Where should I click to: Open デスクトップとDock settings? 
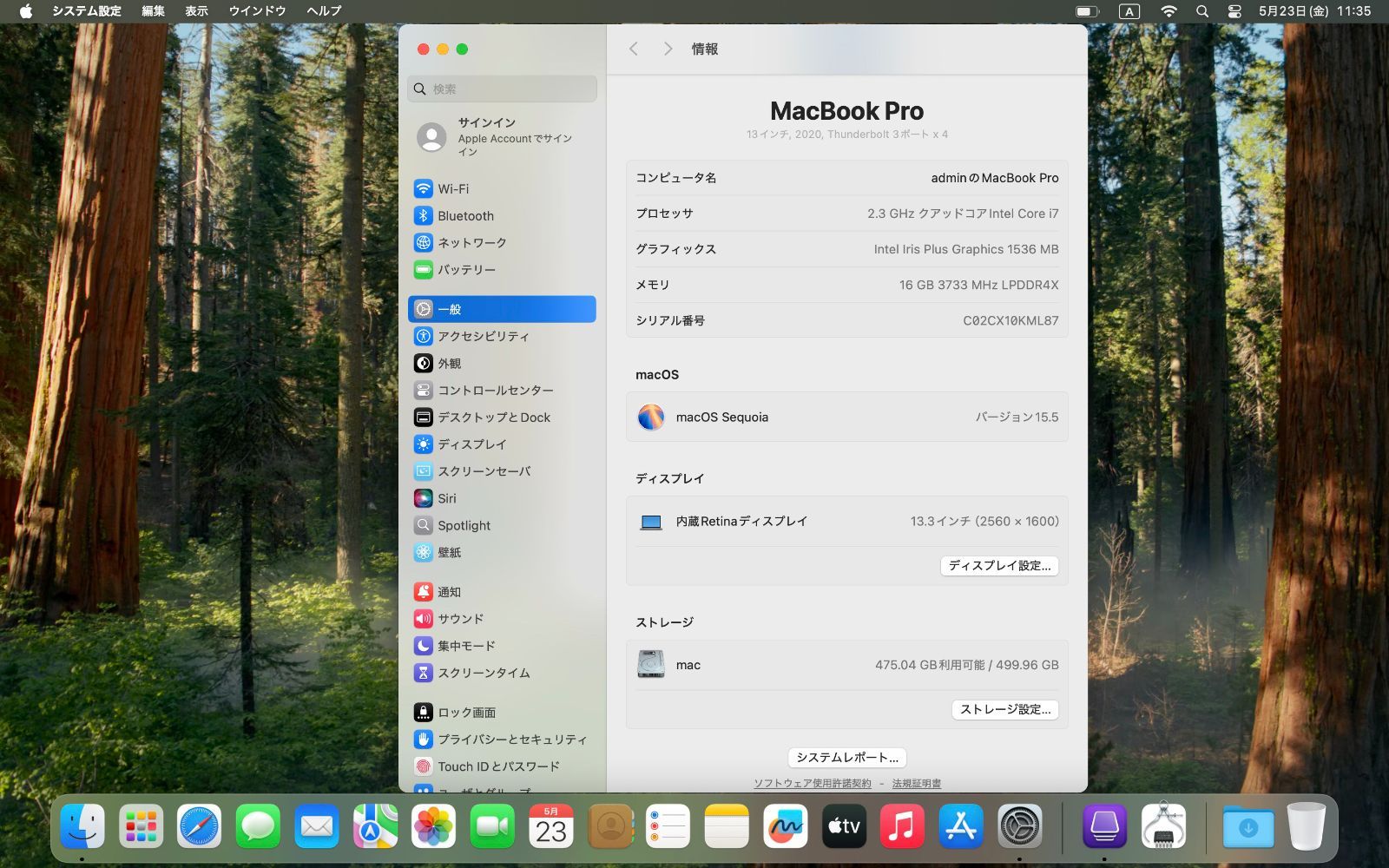tap(502, 417)
